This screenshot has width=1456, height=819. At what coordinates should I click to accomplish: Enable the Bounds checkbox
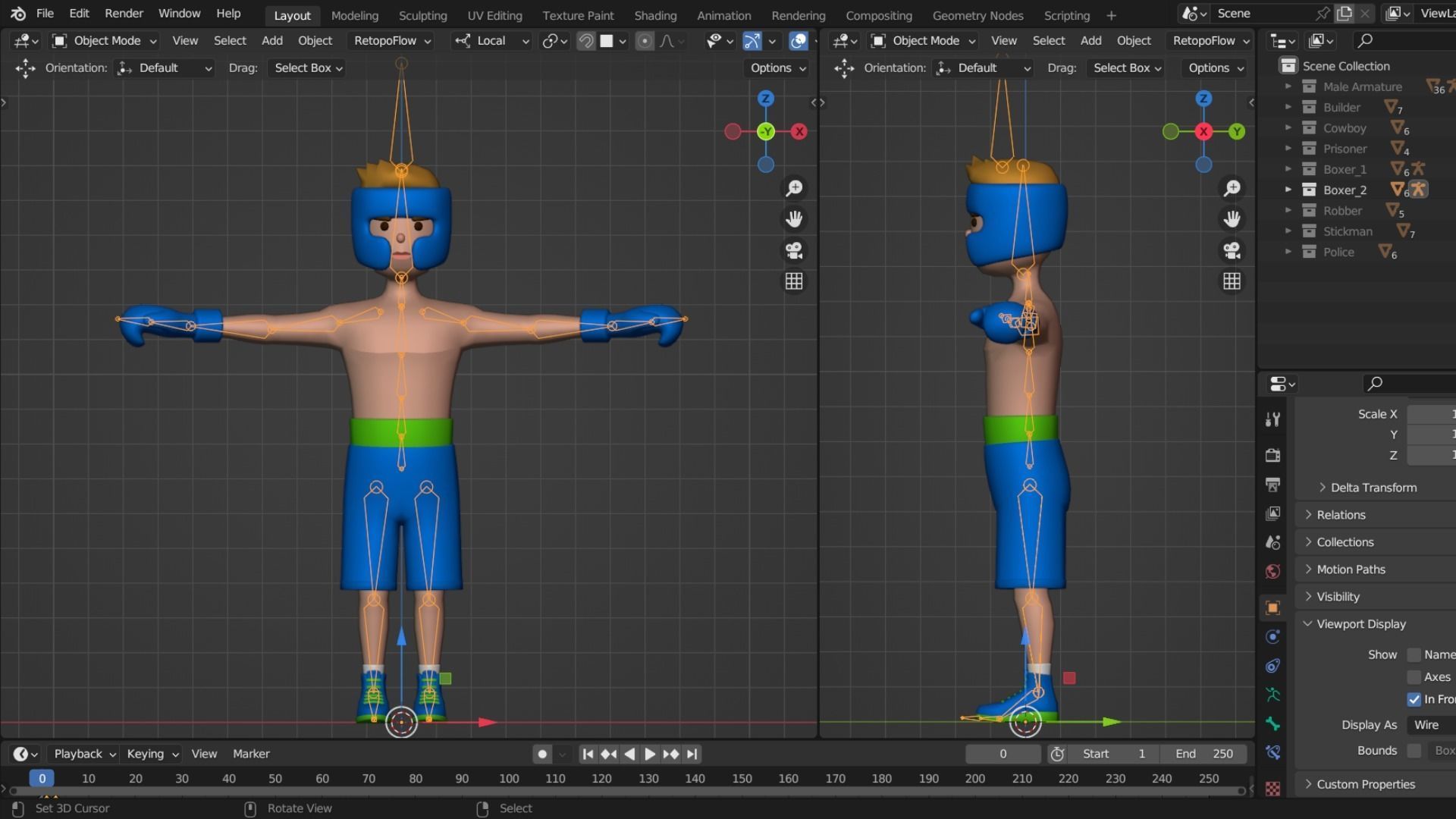pos(1414,751)
